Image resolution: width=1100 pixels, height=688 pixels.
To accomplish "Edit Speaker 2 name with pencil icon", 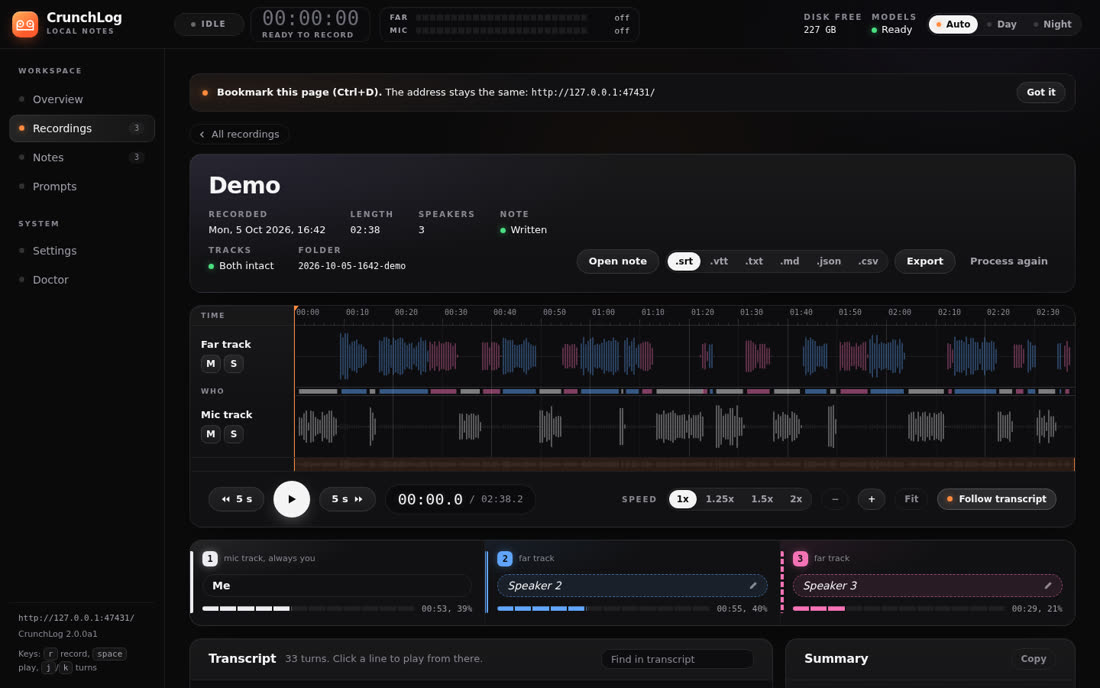I will click(x=753, y=586).
